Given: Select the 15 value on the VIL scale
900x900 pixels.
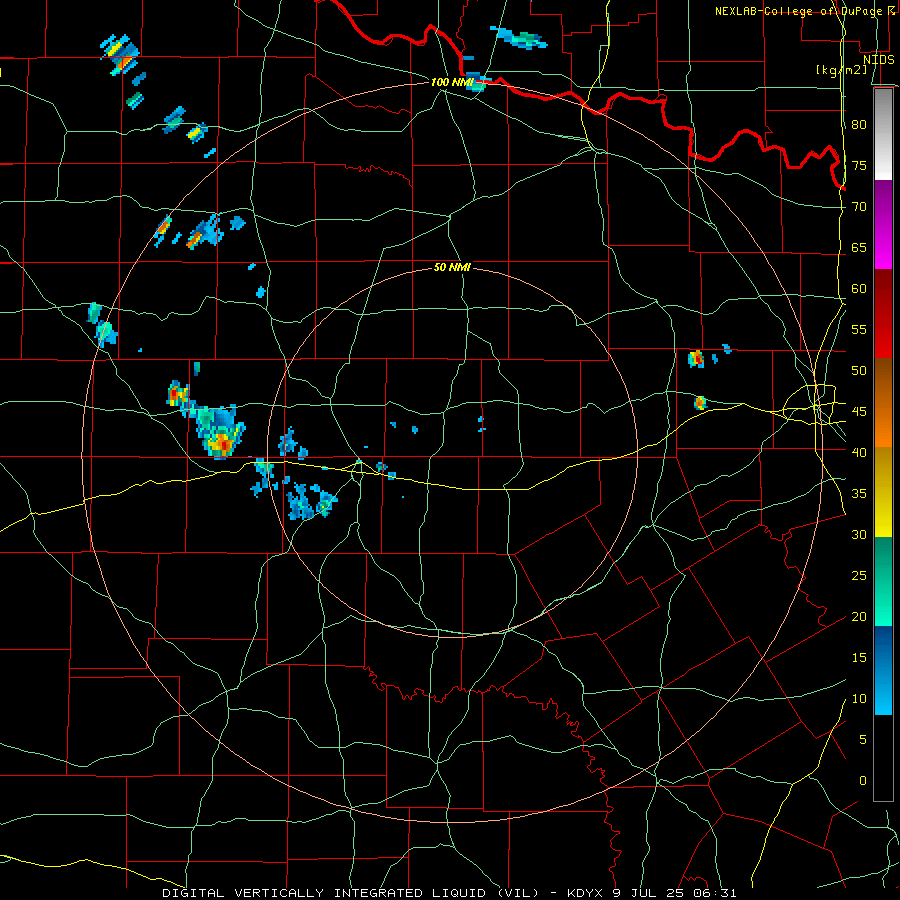Looking at the screenshot, I should pyautogui.click(x=859, y=657).
